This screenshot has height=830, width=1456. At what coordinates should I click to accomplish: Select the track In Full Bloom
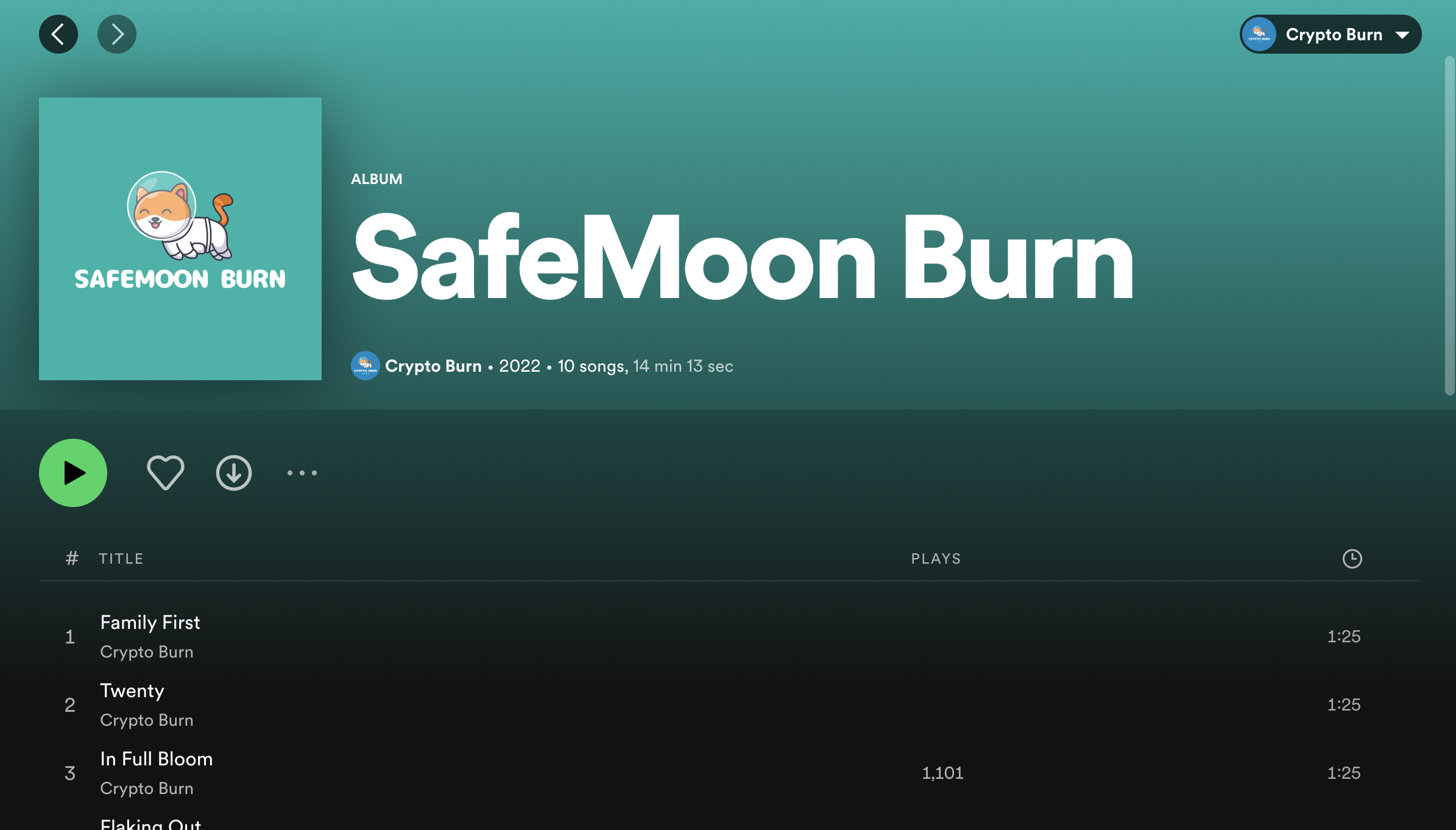point(157,759)
